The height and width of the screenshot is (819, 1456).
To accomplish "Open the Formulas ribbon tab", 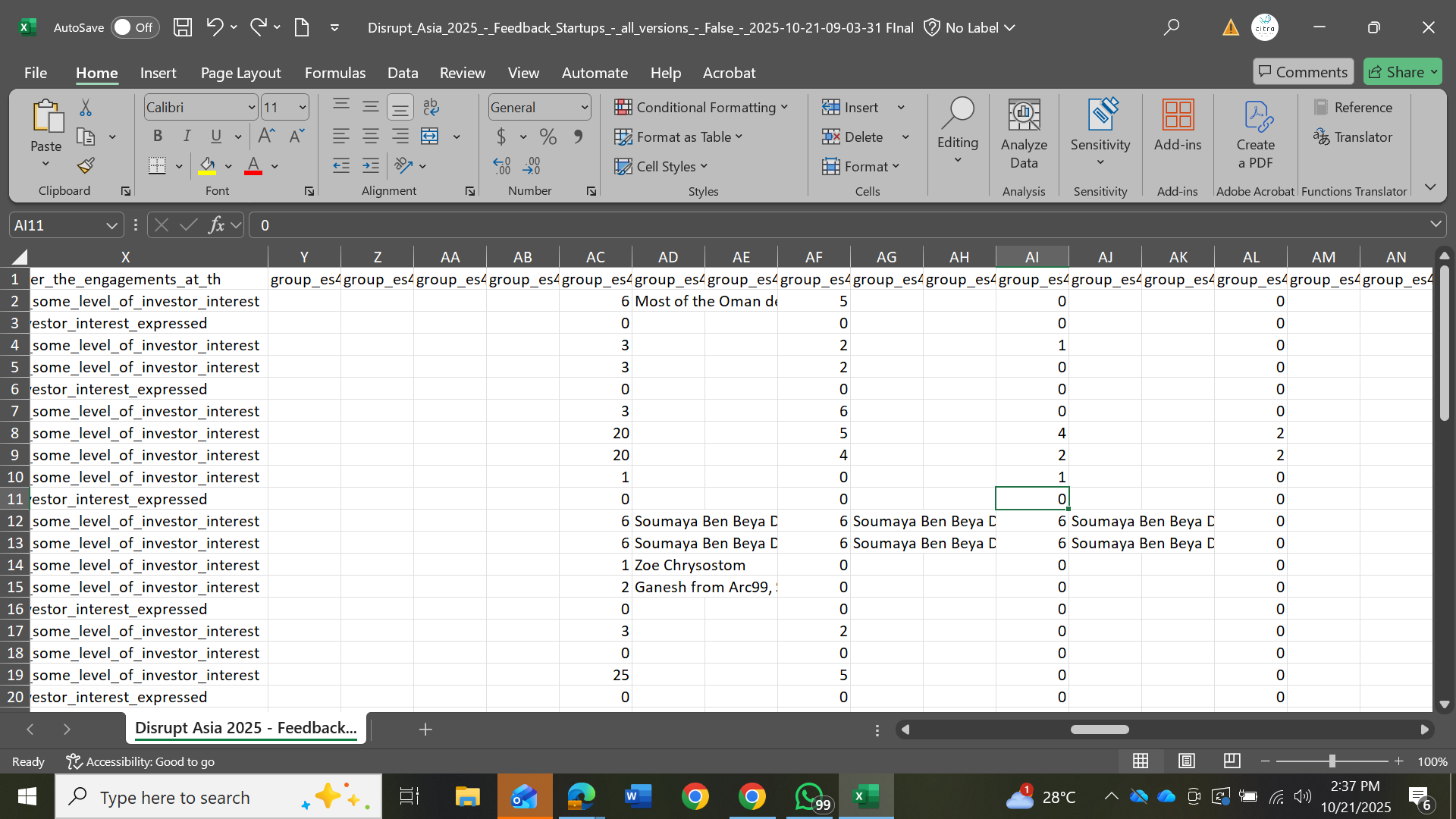I will pyautogui.click(x=334, y=73).
